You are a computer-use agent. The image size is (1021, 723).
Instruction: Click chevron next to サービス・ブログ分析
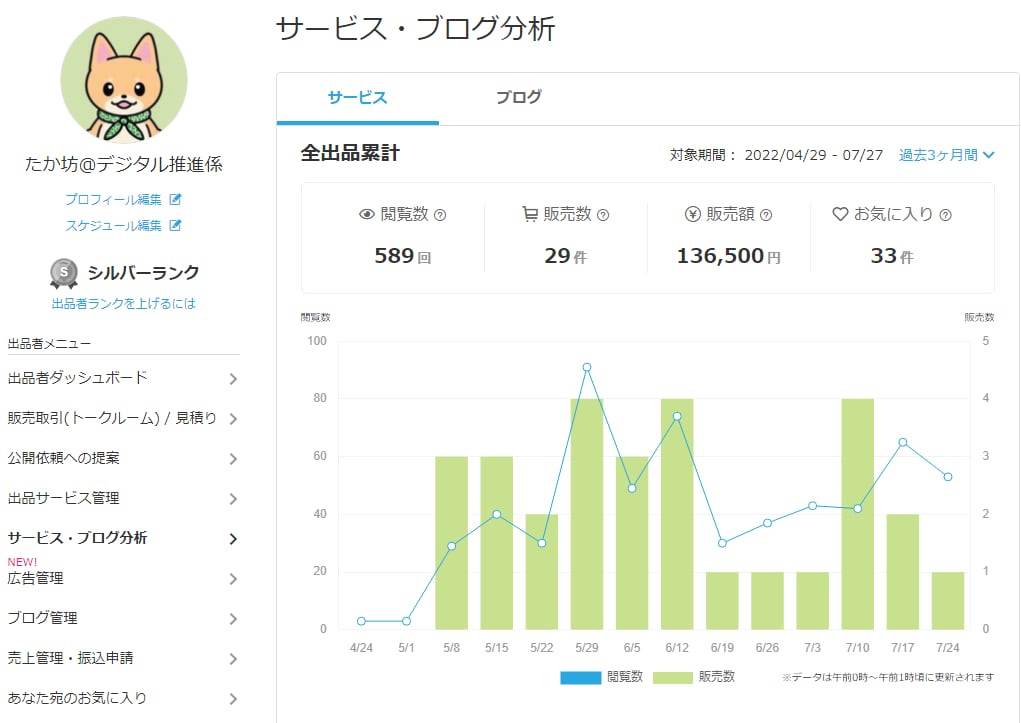[233, 539]
